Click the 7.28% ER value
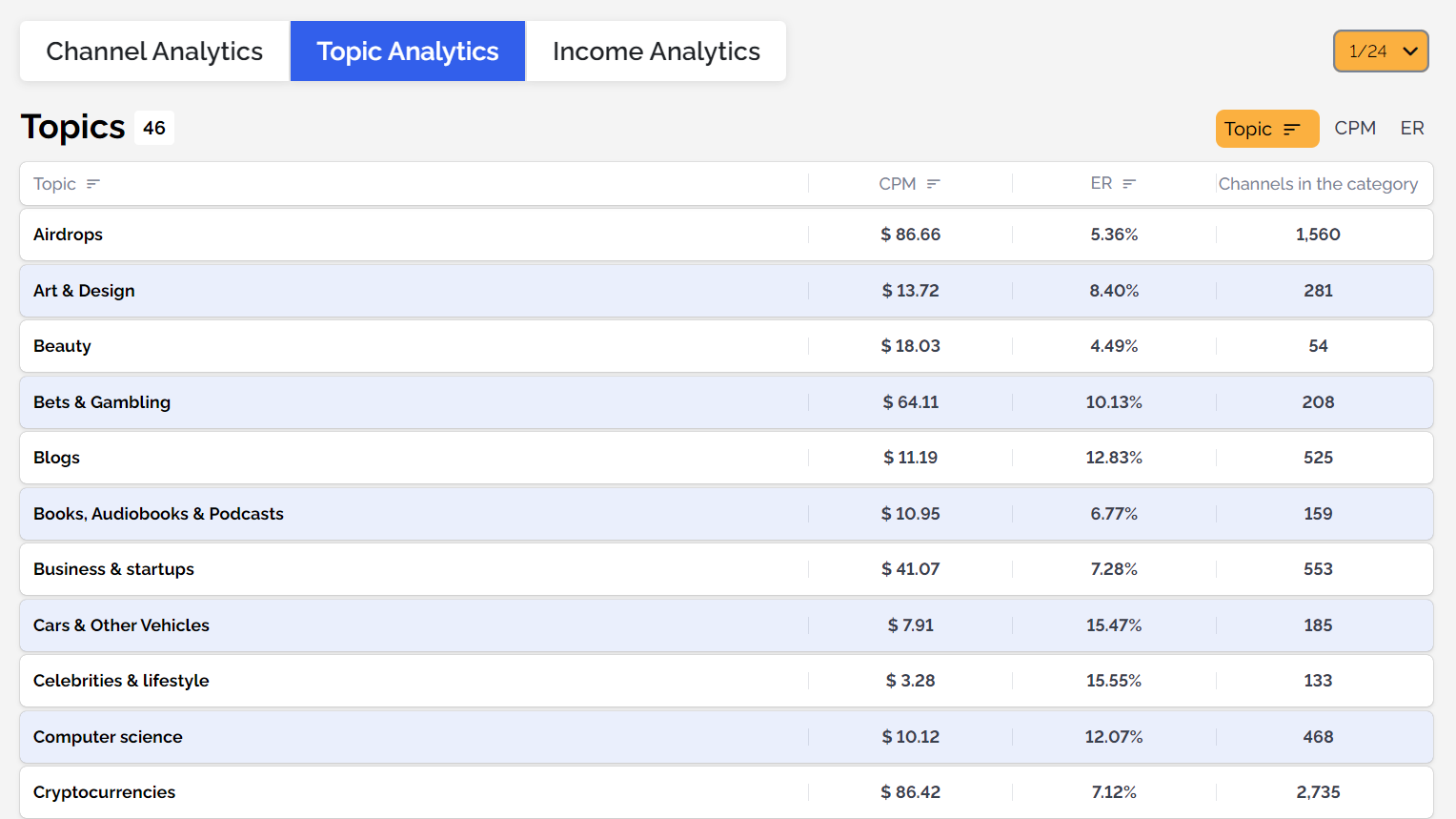Screen dimensions: 1456x819 click(x=1114, y=569)
